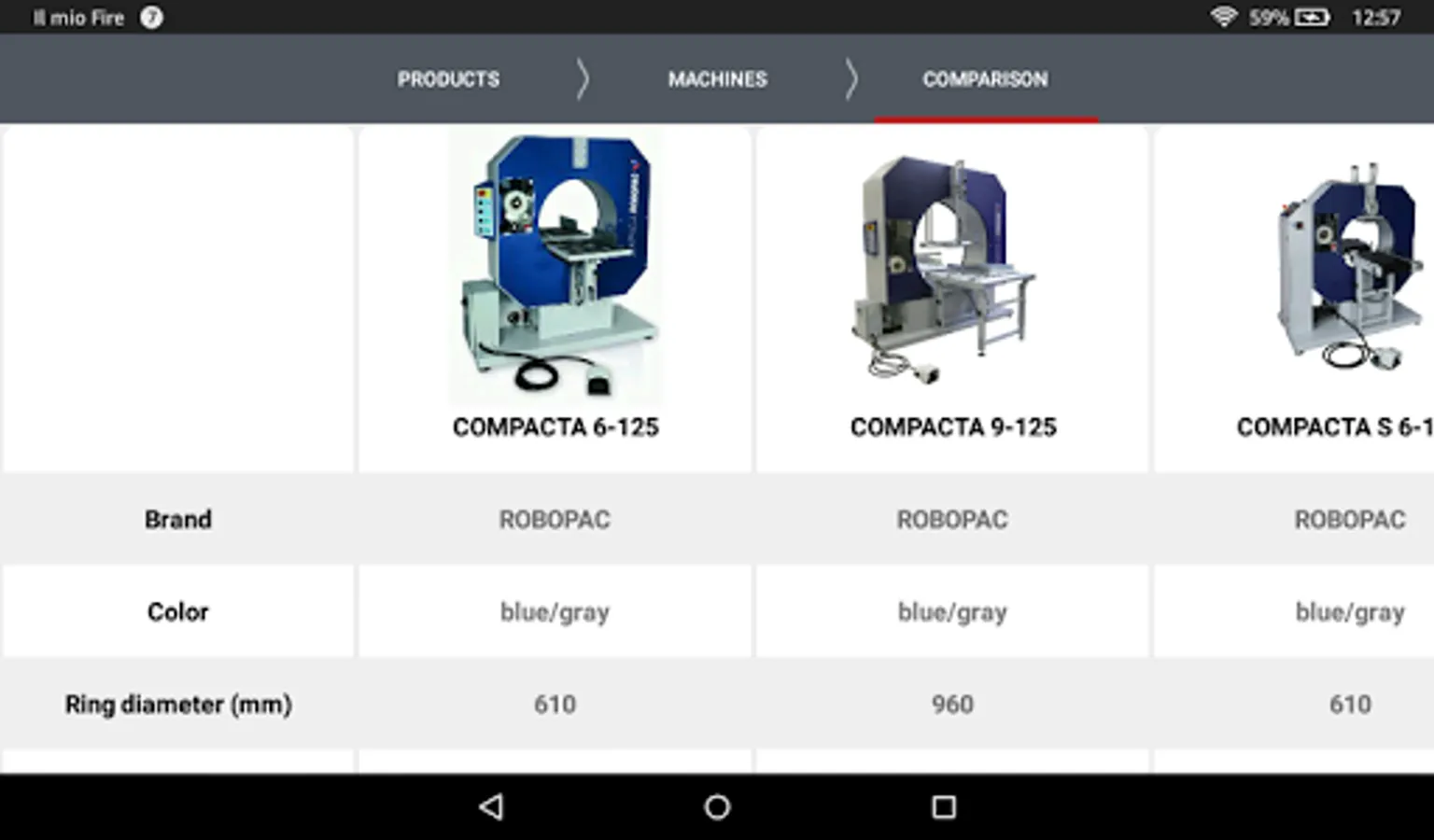
Task: Tap the Il mio Fire device name
Action: [78, 17]
